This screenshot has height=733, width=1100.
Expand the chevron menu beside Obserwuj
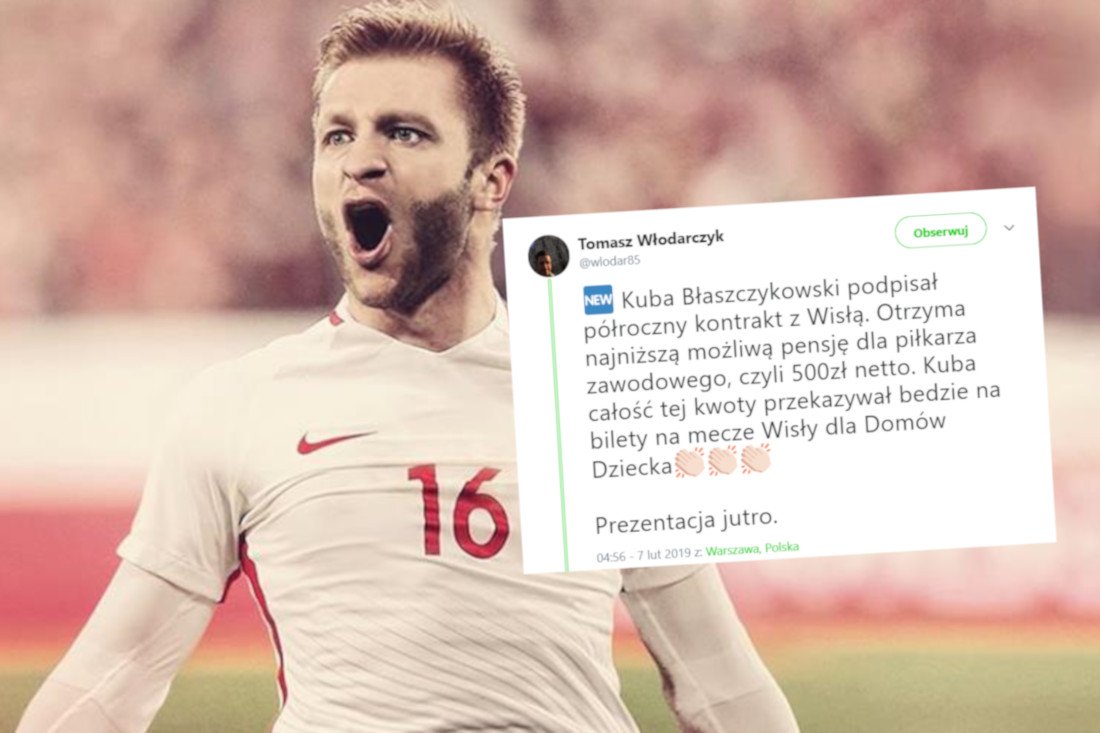(x=1009, y=227)
